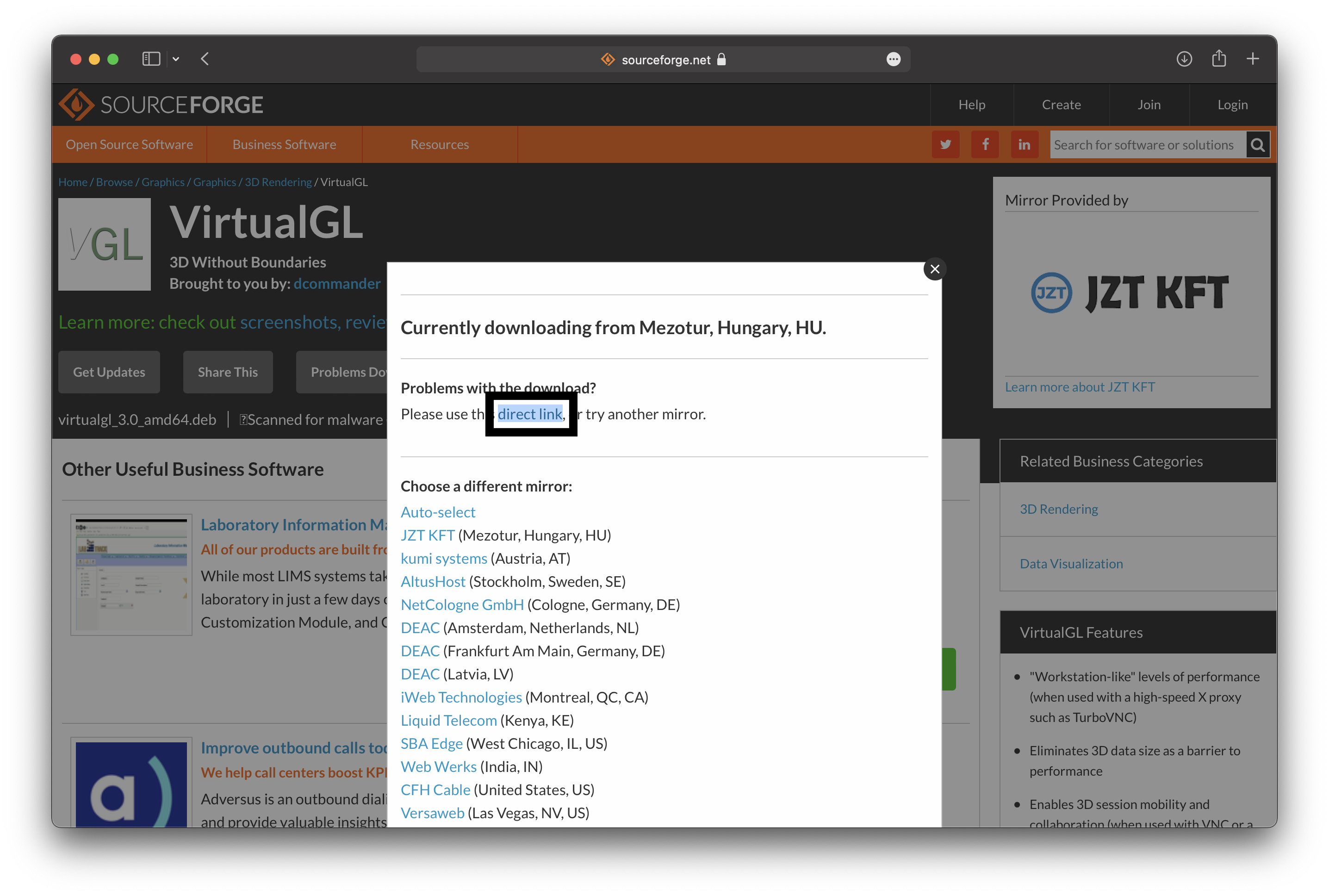Select the NetCologne GmbH mirror
The image size is (1329, 896).
click(462, 604)
